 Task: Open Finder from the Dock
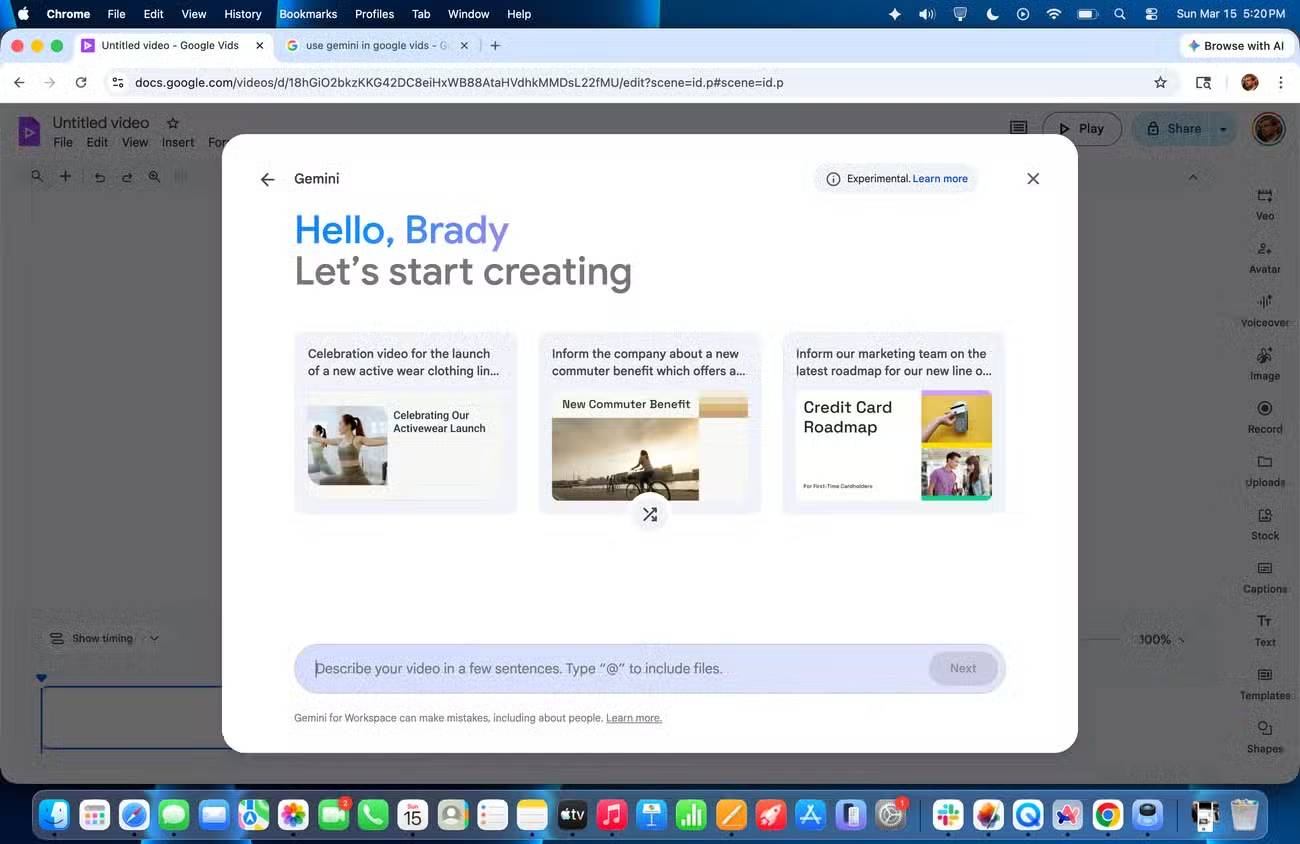coord(54,815)
